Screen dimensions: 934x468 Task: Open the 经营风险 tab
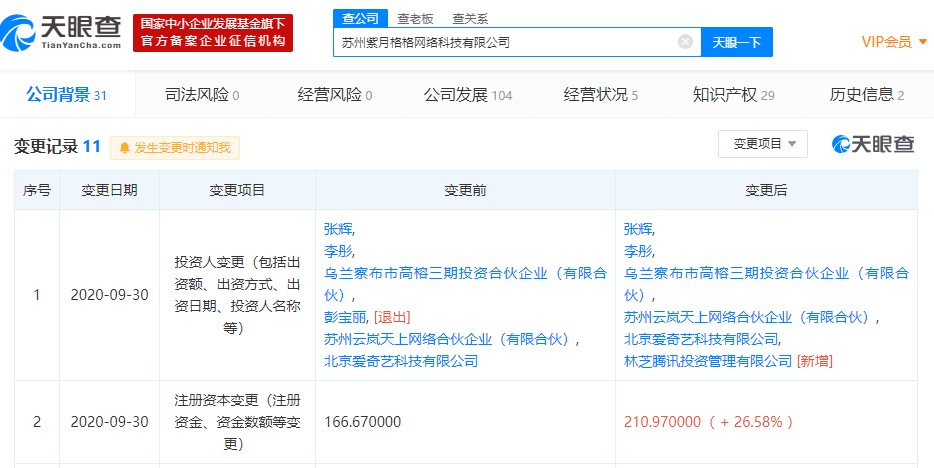[x=335, y=95]
